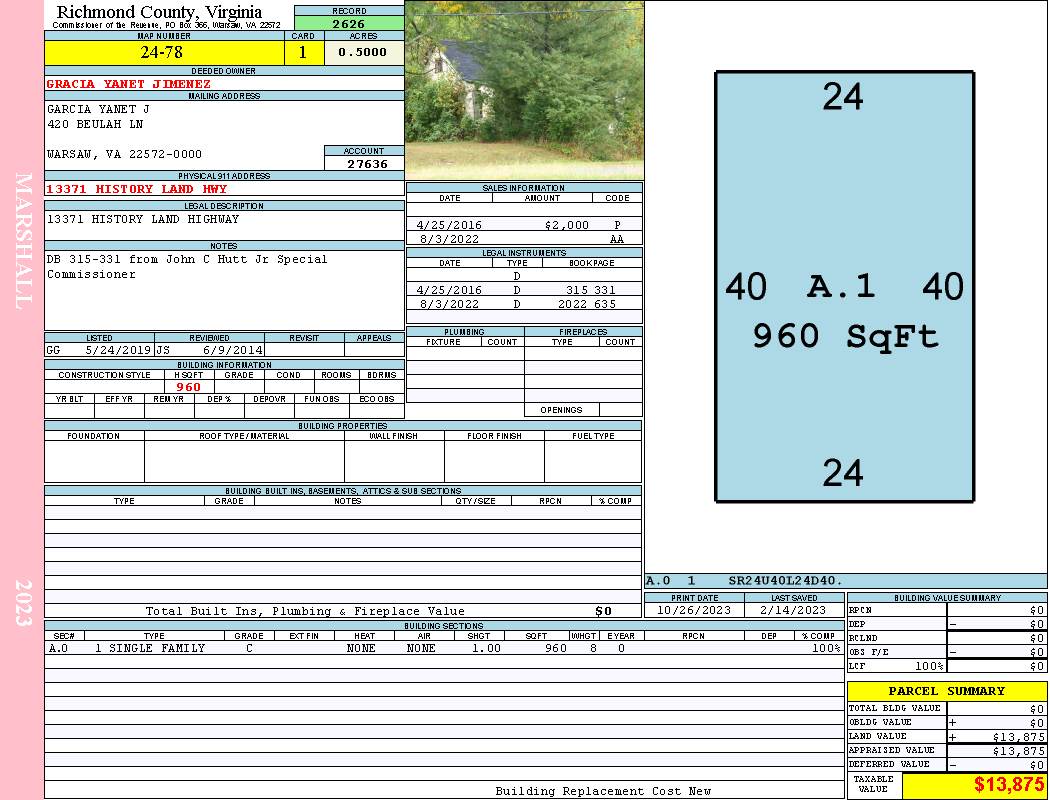Click the yellow Parcel Summary header
The height and width of the screenshot is (800, 1050).
pos(946,691)
